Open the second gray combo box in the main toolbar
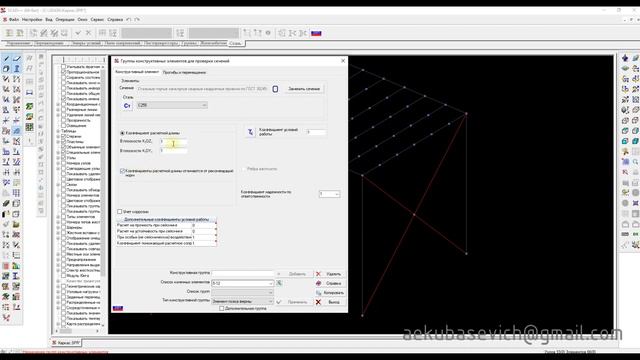The width and height of the screenshot is (640, 360). pos(213,33)
